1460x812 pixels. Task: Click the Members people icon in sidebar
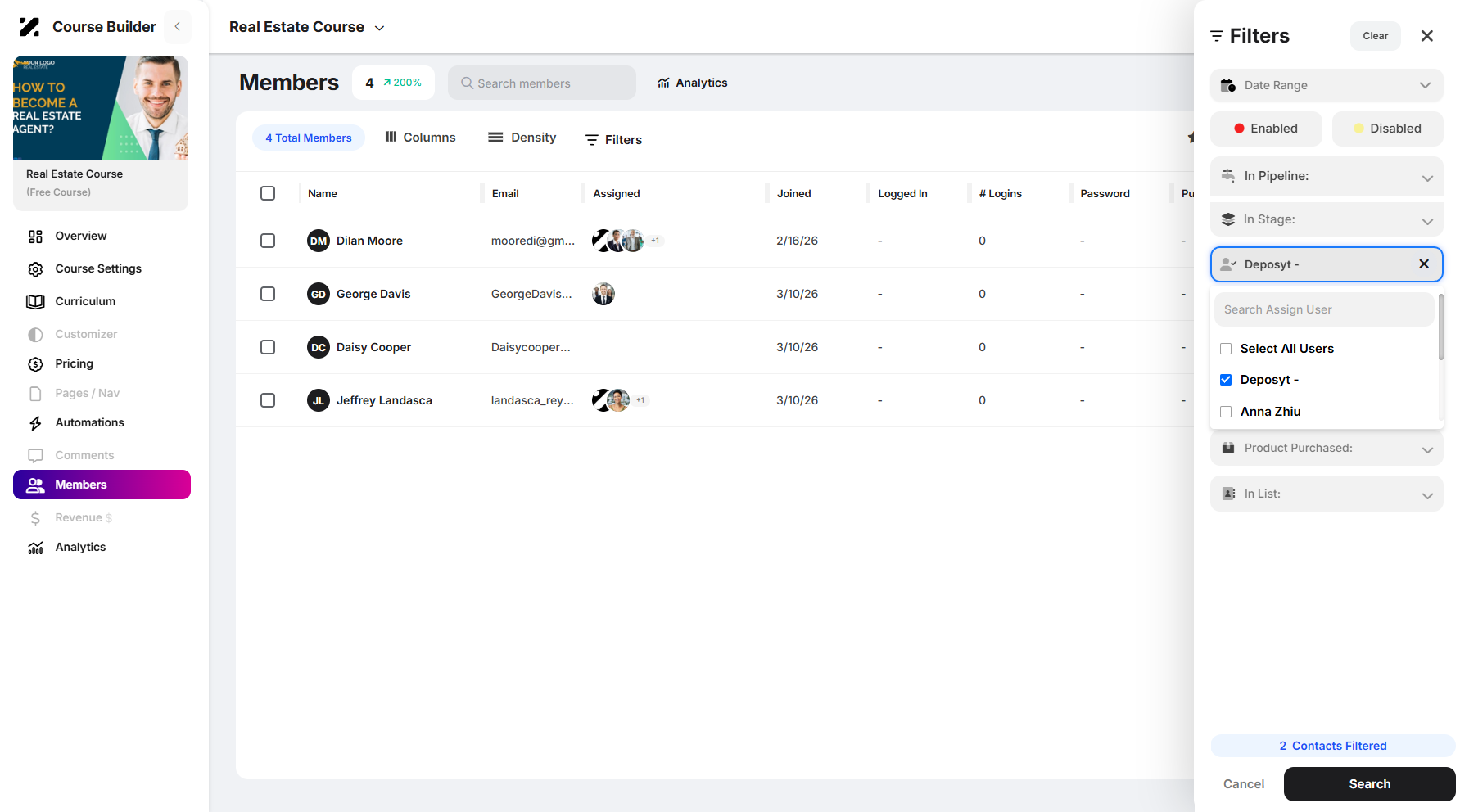(x=35, y=485)
